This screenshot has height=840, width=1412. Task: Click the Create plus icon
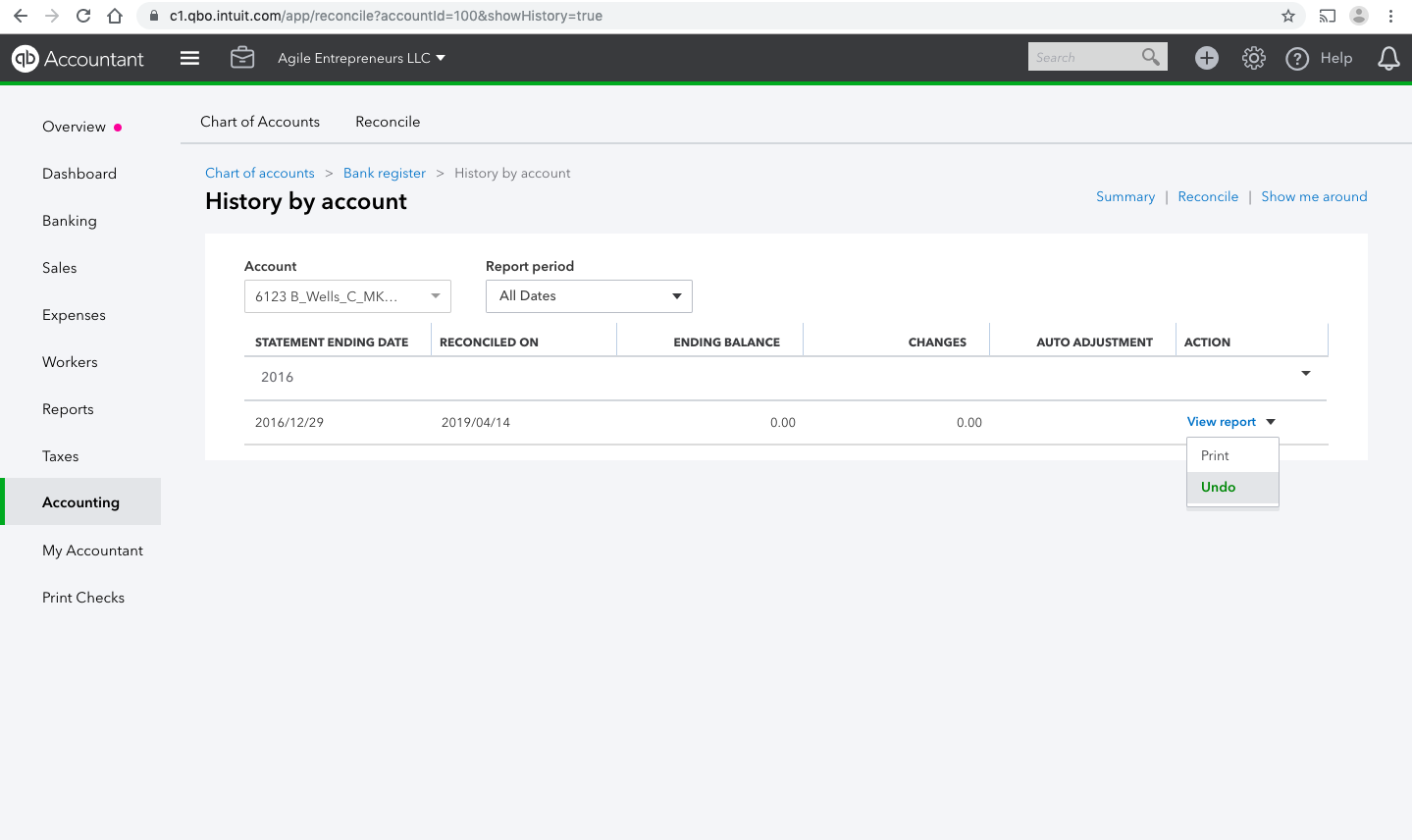(1207, 58)
